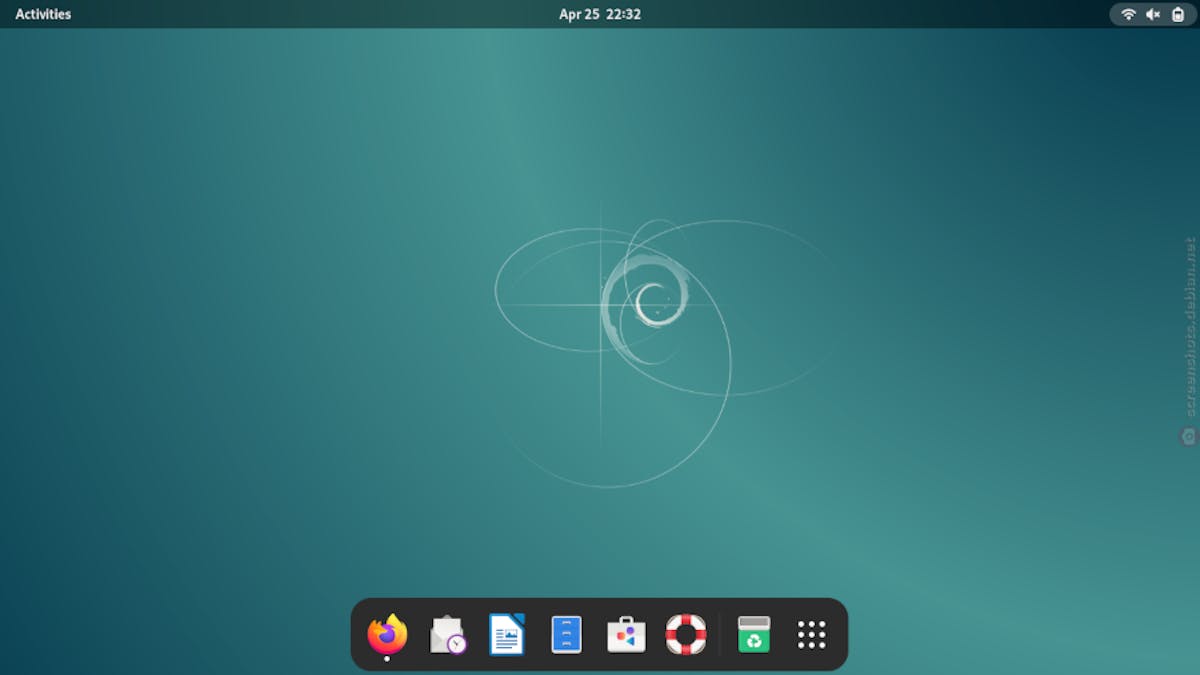Open Evolution mail and calendar

point(447,634)
